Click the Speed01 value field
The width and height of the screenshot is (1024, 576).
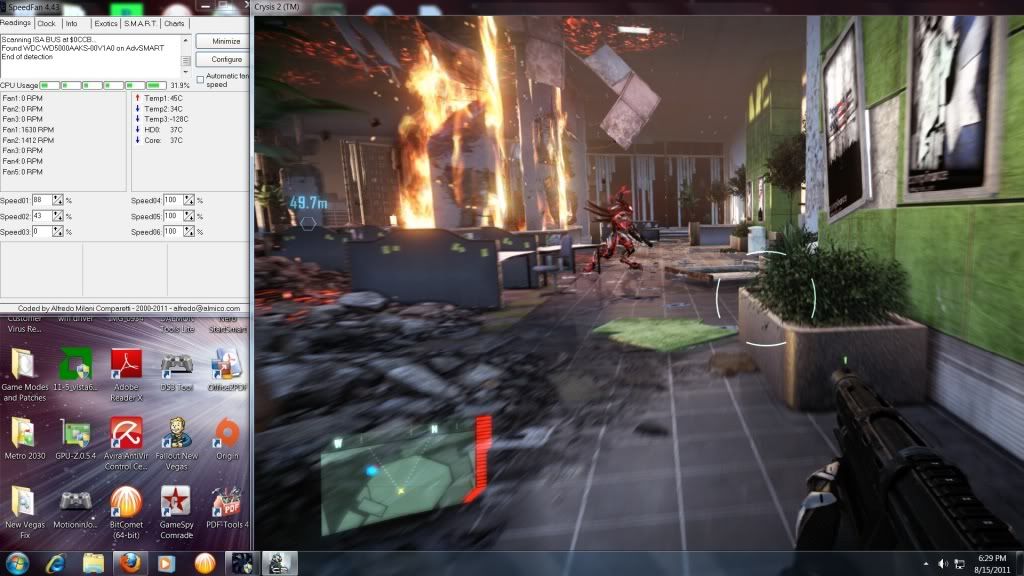(x=42, y=200)
